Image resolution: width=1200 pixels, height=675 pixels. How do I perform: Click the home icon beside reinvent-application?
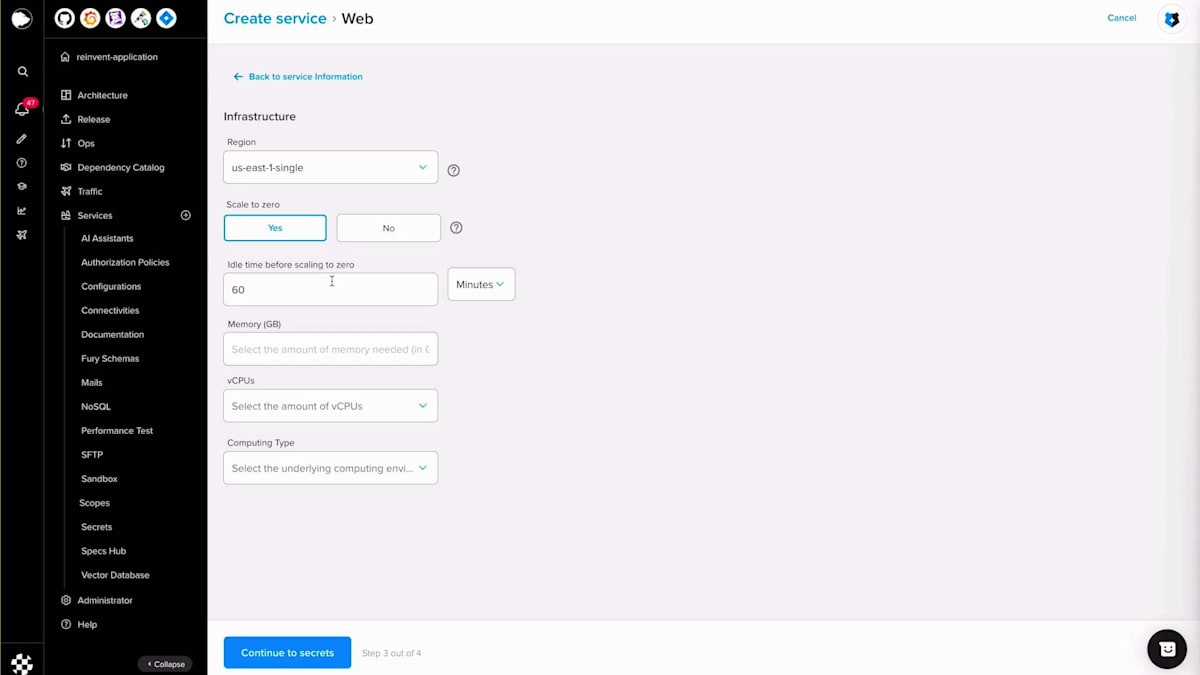(65, 57)
